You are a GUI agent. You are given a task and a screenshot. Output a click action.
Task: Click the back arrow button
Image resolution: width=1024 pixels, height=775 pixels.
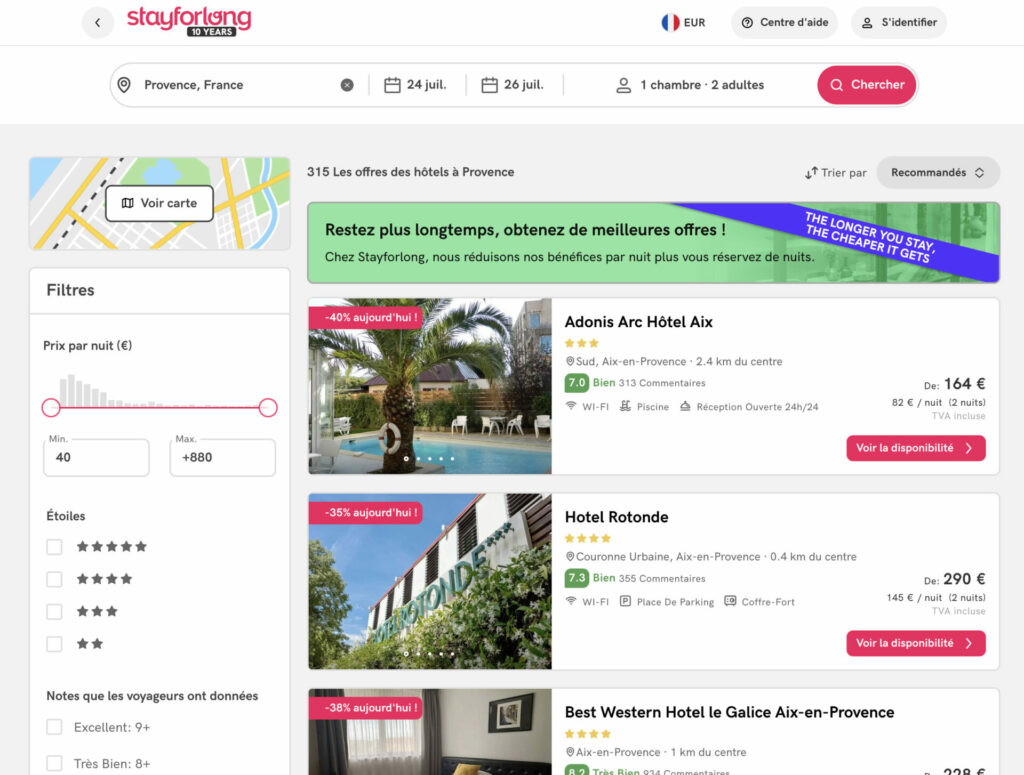[x=97, y=23]
